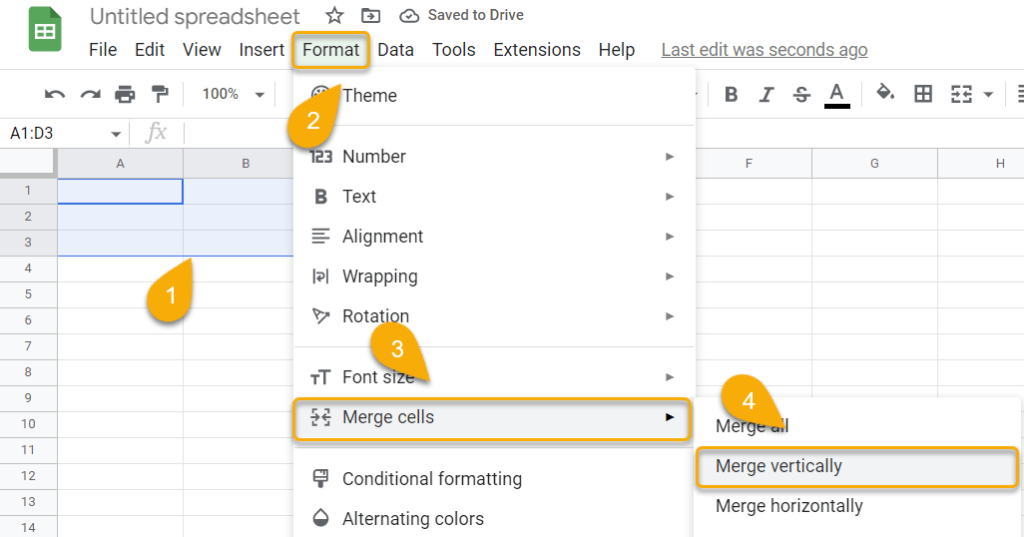
Task: Select Merge vertically
Action: coord(857,466)
